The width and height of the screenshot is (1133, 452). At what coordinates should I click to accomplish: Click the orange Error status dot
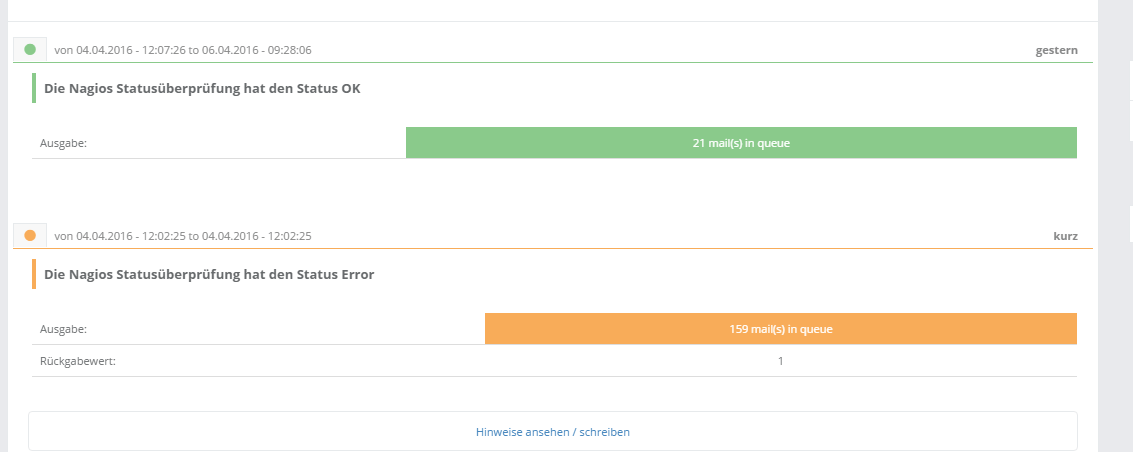point(30,235)
